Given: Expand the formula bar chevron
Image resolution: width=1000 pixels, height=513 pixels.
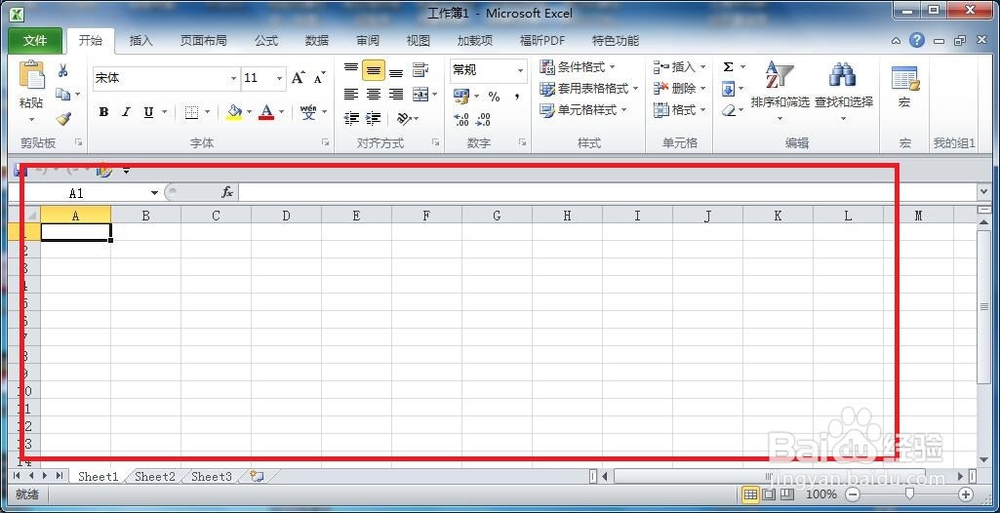Looking at the screenshot, I should coord(983,191).
